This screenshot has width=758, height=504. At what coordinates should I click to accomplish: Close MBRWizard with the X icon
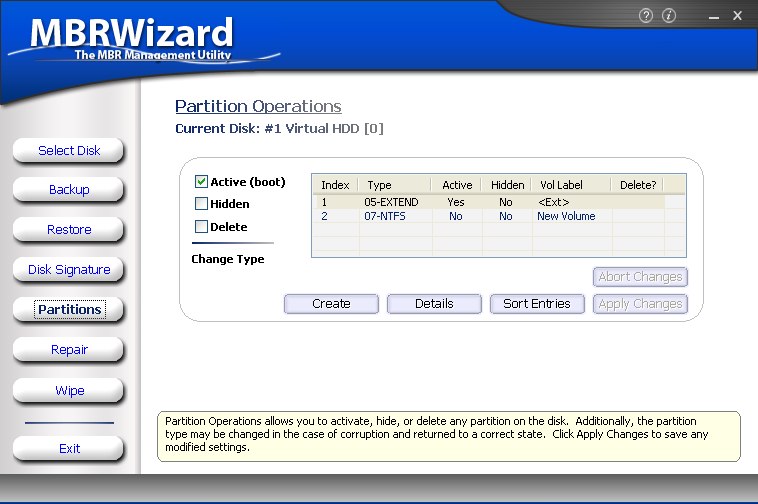[x=737, y=16]
